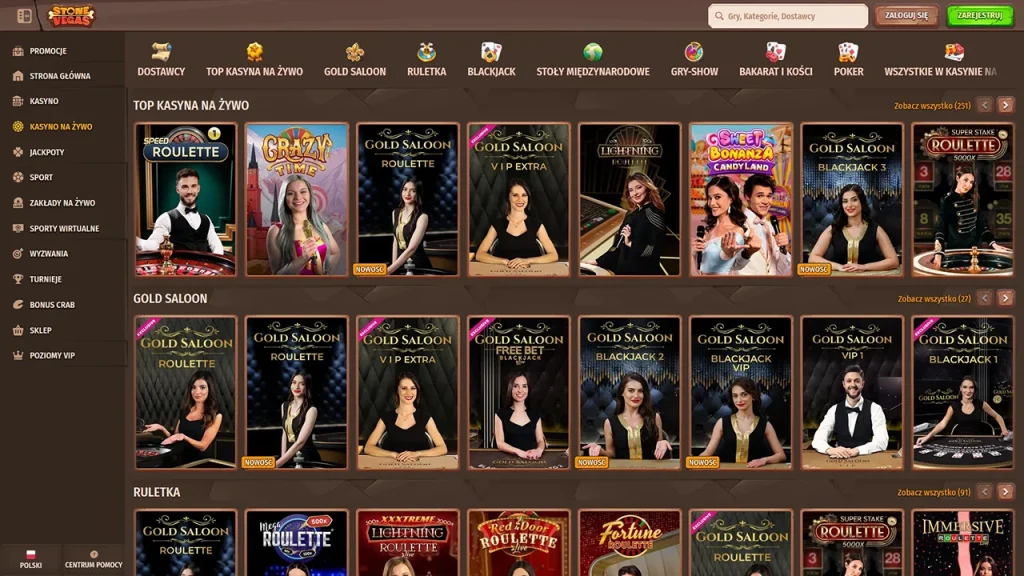The image size is (1024, 576).
Task: Open the Speed Roulette game thumbnail
Action: click(185, 199)
